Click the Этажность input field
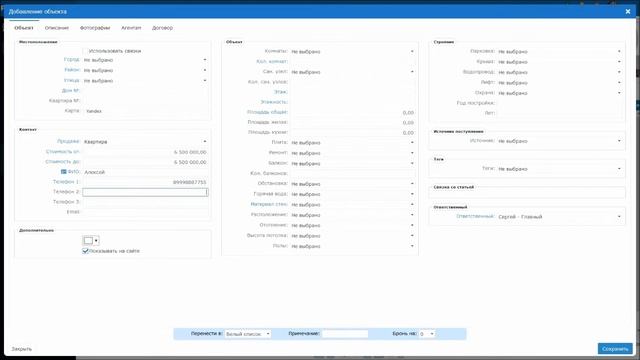 click(353, 102)
